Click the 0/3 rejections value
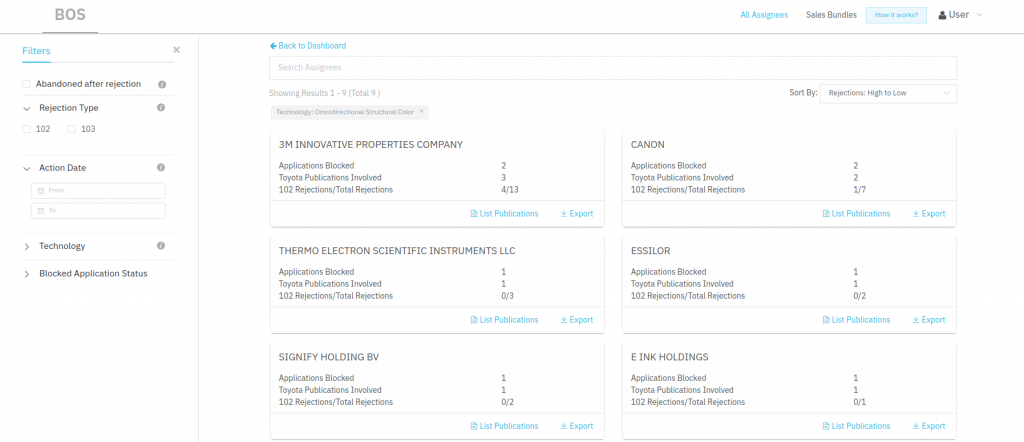1024x442 pixels. 508,296
